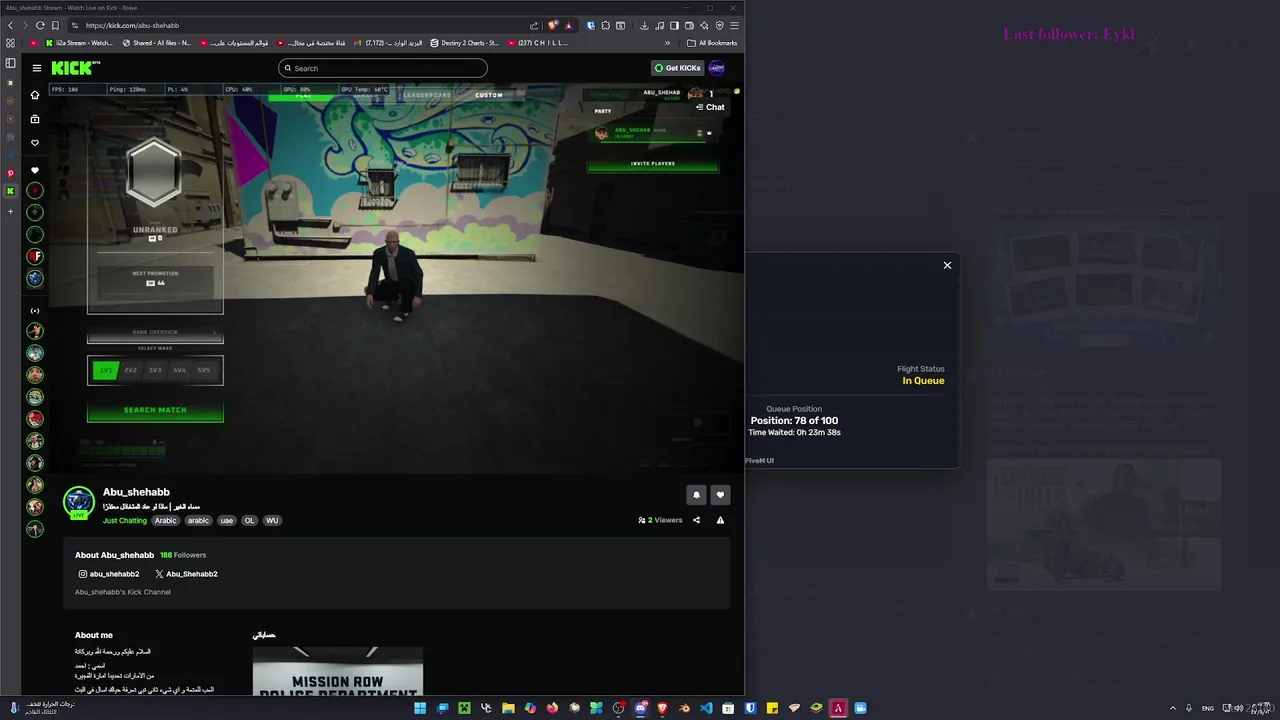The height and width of the screenshot is (720, 1280).
Task: Click "Position: 78 of 100" queue text
Action: point(794,421)
